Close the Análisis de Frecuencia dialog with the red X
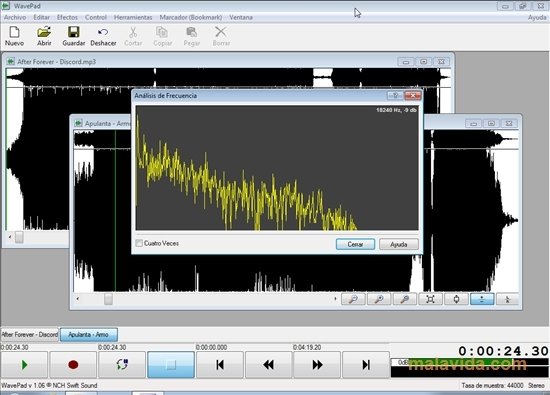 coord(412,95)
